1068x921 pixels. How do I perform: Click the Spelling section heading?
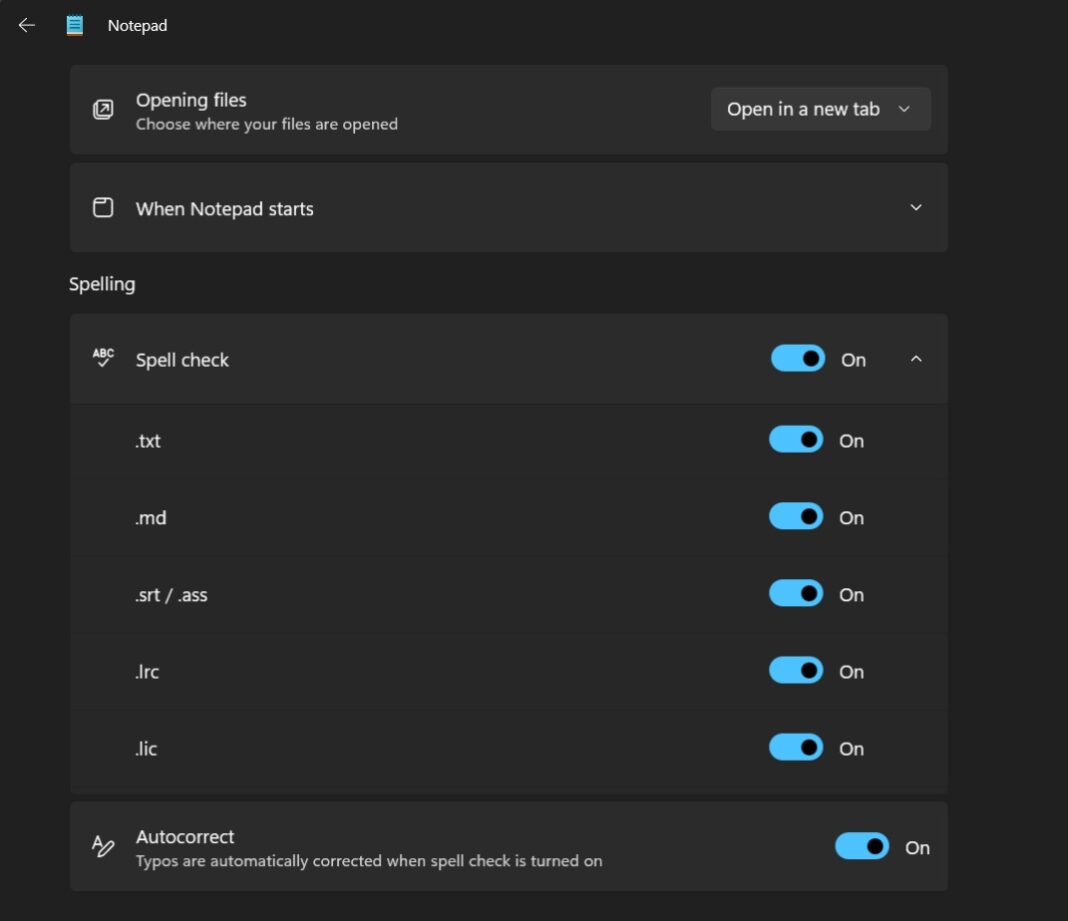point(102,284)
